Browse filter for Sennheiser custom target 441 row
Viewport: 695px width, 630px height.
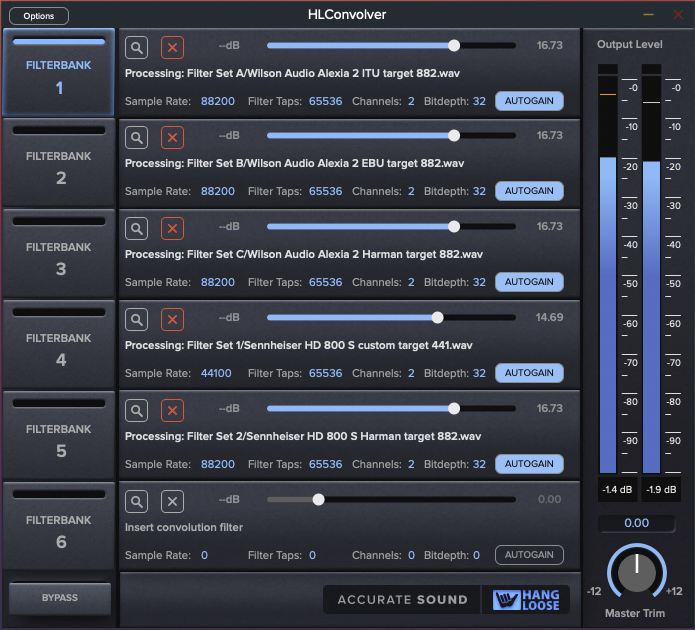137,320
